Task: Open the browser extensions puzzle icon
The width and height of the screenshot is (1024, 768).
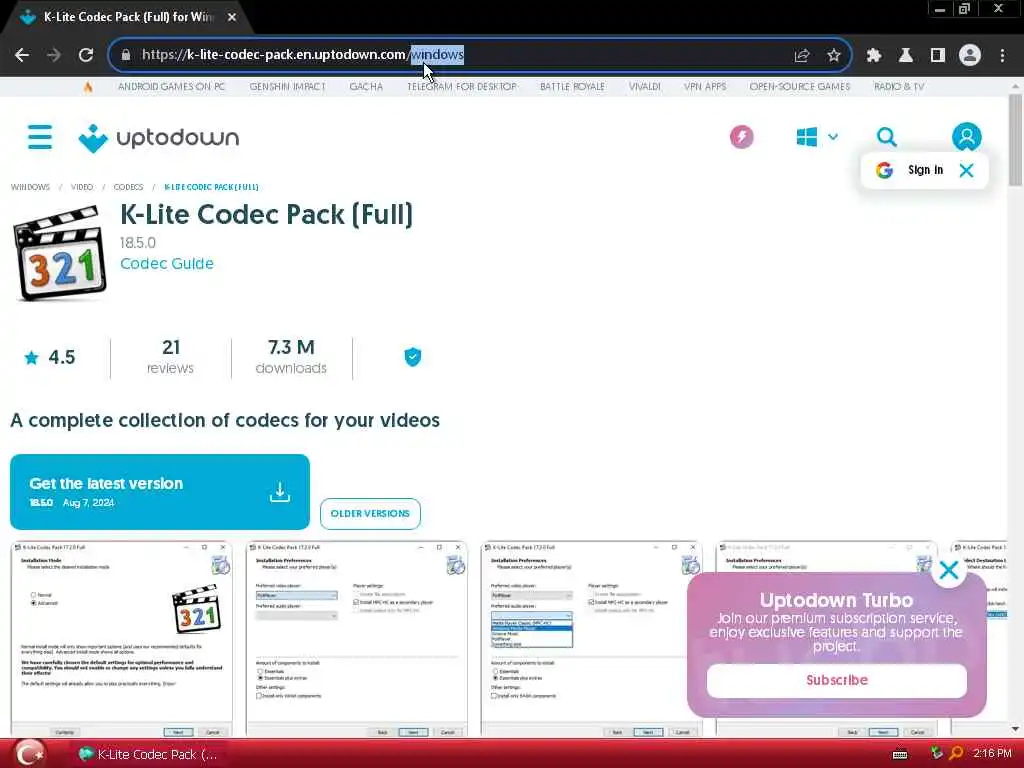Action: [874, 56]
